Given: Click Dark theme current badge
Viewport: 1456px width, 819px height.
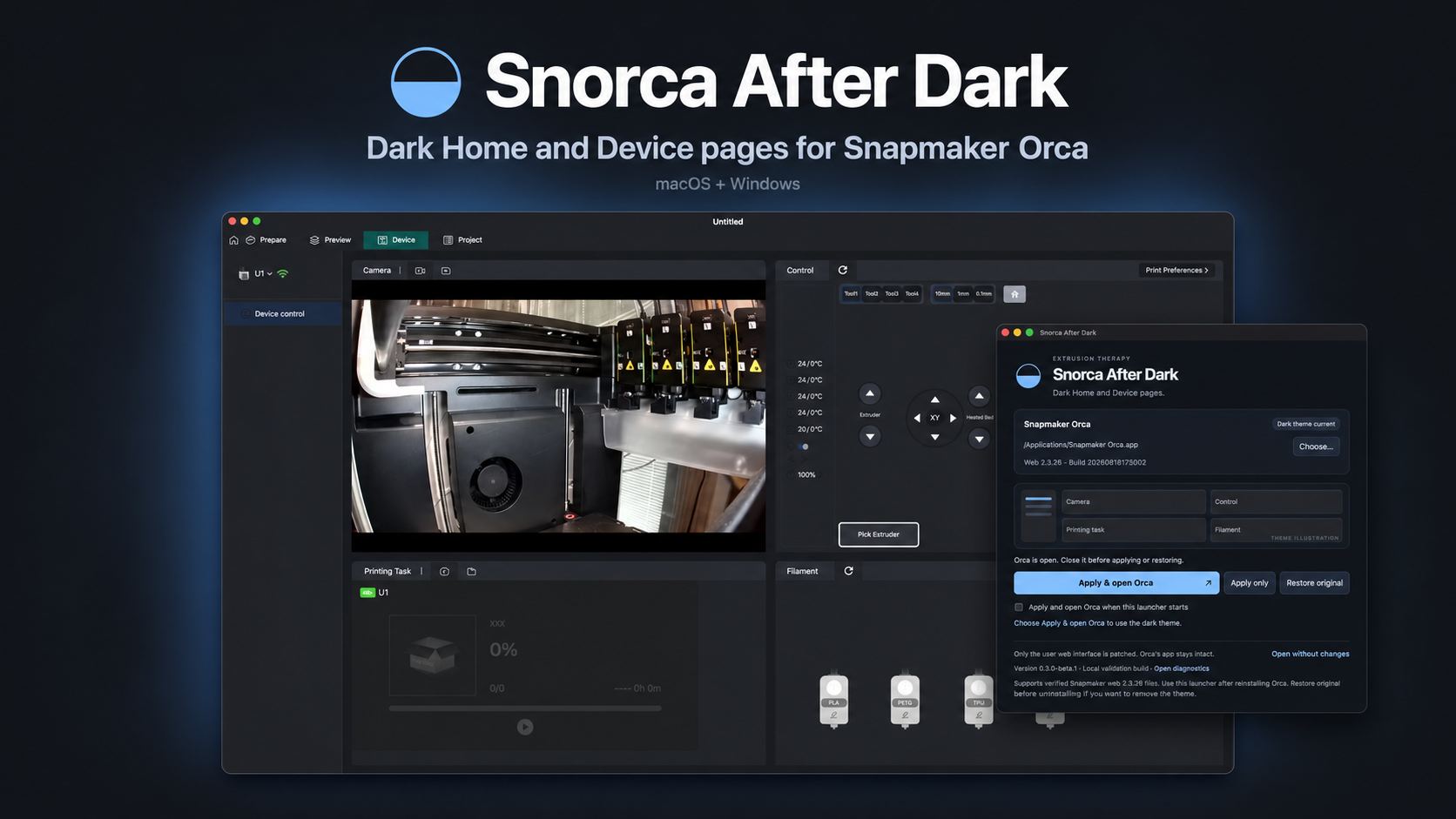Looking at the screenshot, I should 1305,424.
